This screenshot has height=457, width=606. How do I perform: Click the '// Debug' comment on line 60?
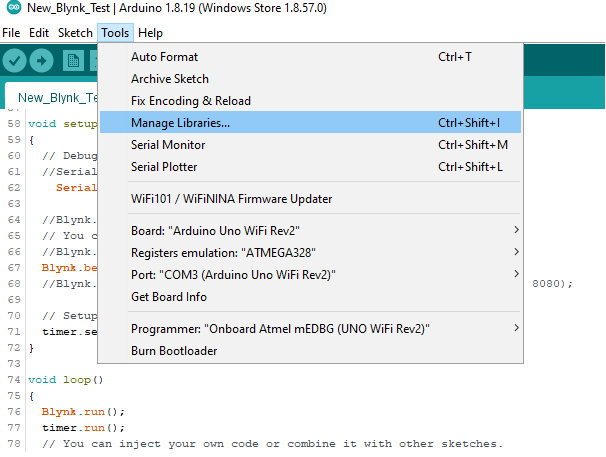[70, 156]
